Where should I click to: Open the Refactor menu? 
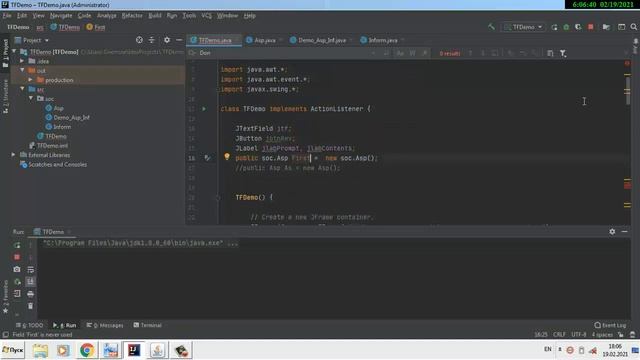click(132, 16)
